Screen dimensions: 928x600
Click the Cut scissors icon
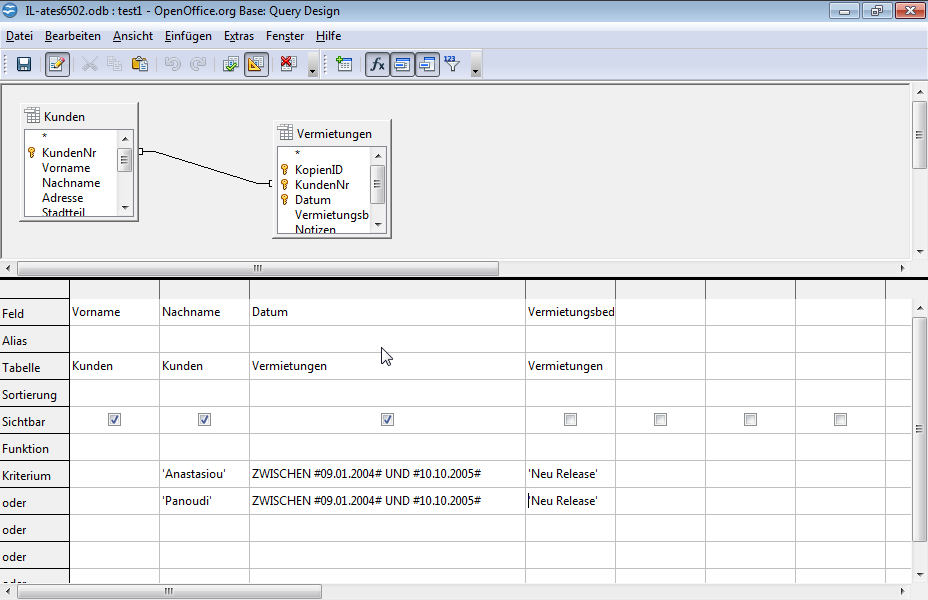(90, 64)
